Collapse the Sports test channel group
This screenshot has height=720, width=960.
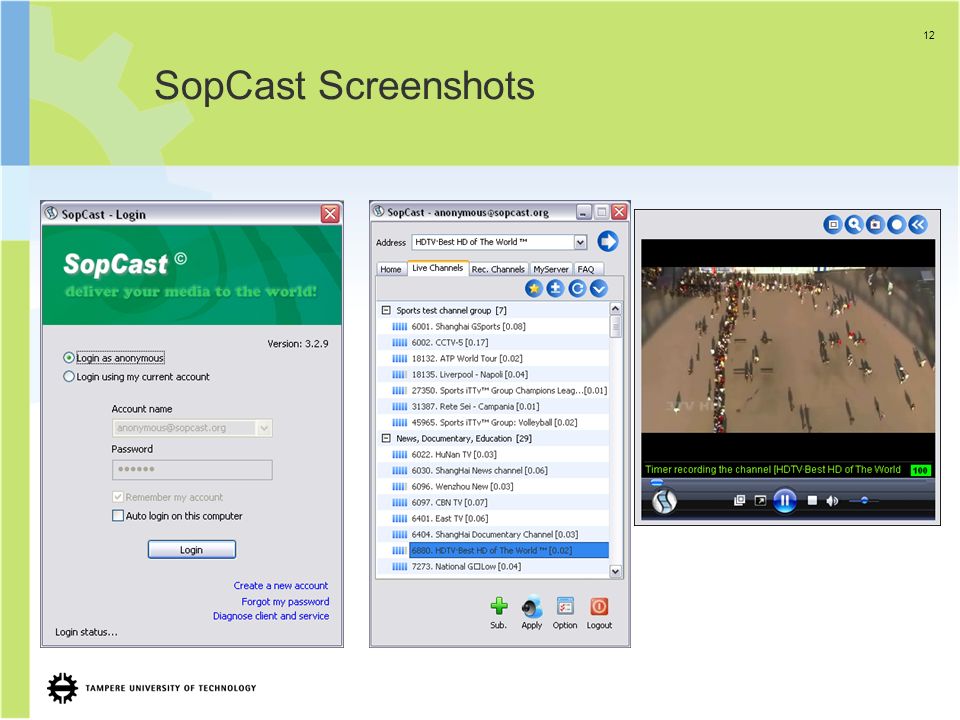pyautogui.click(x=386, y=310)
